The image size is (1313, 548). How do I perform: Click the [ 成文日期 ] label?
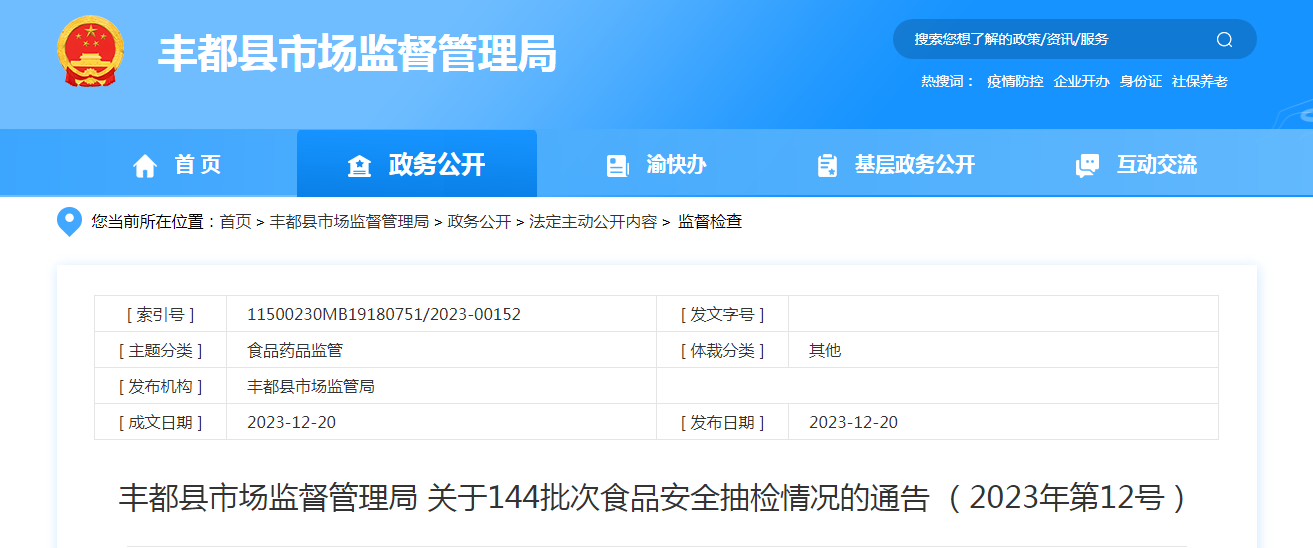click(160, 422)
